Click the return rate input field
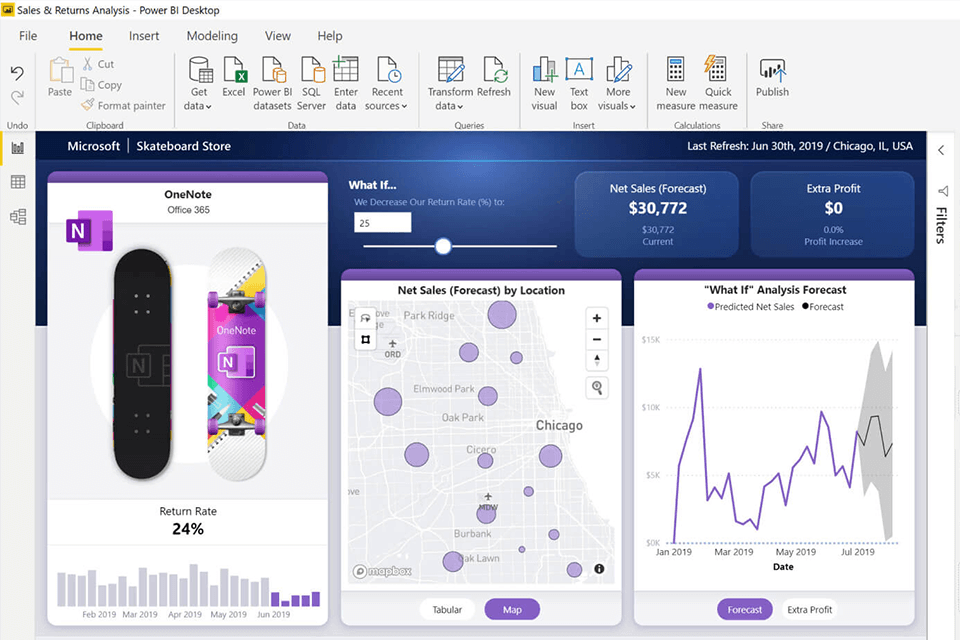Image resolution: width=960 pixels, height=640 pixels. click(382, 223)
